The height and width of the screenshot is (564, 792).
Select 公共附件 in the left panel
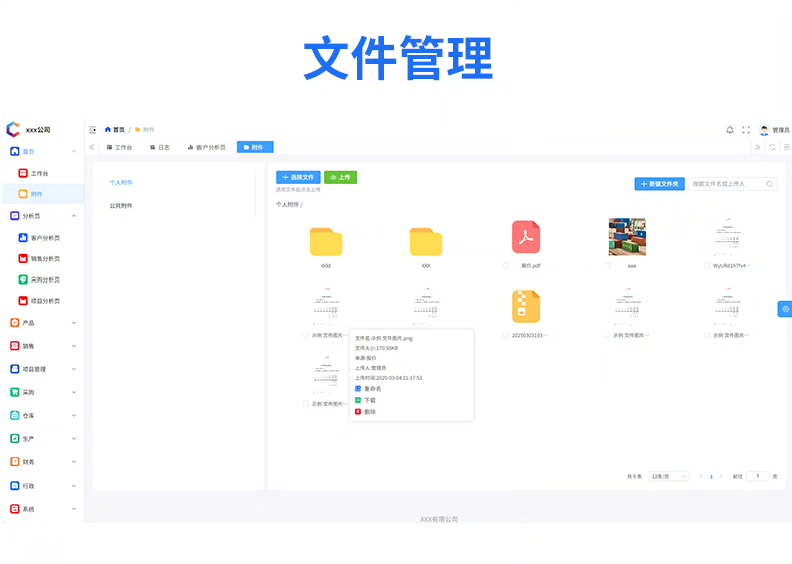point(121,206)
